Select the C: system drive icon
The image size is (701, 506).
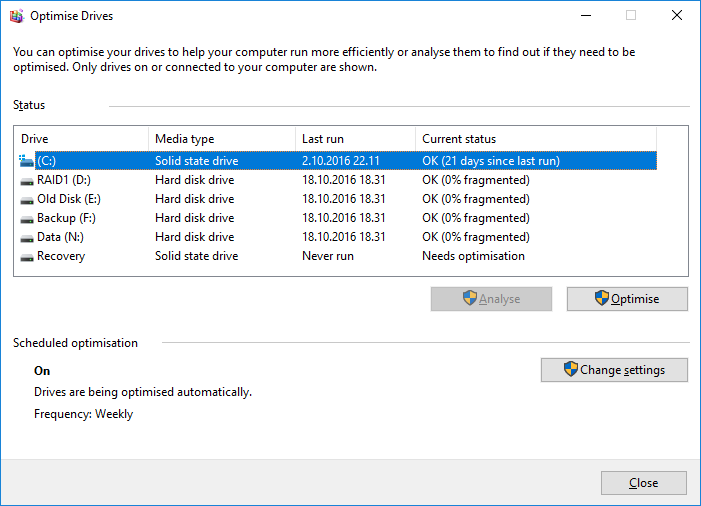tap(26, 161)
